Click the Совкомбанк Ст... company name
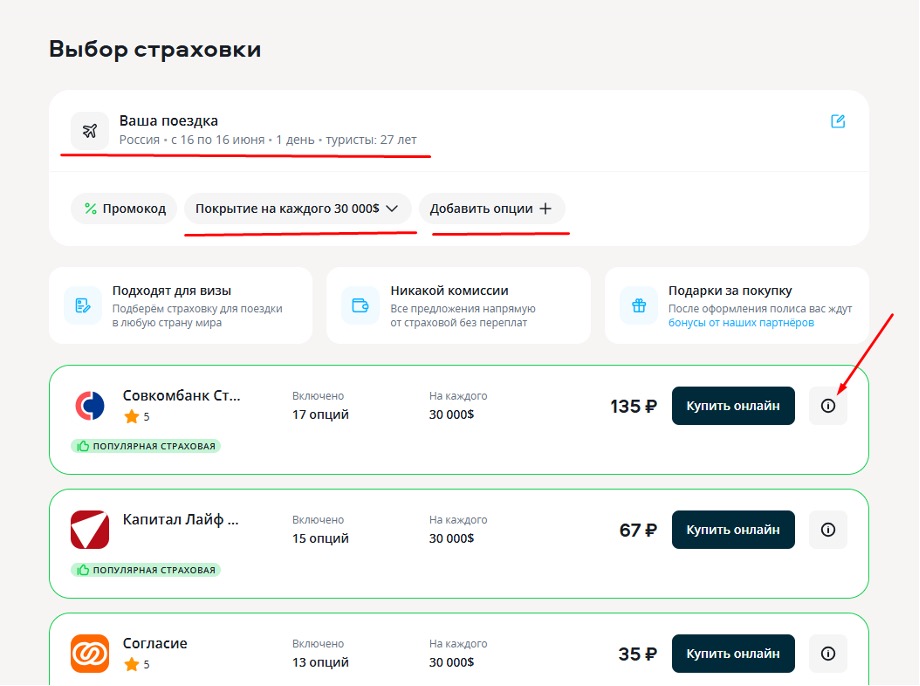Screen dimensions: 920x686 181,396
